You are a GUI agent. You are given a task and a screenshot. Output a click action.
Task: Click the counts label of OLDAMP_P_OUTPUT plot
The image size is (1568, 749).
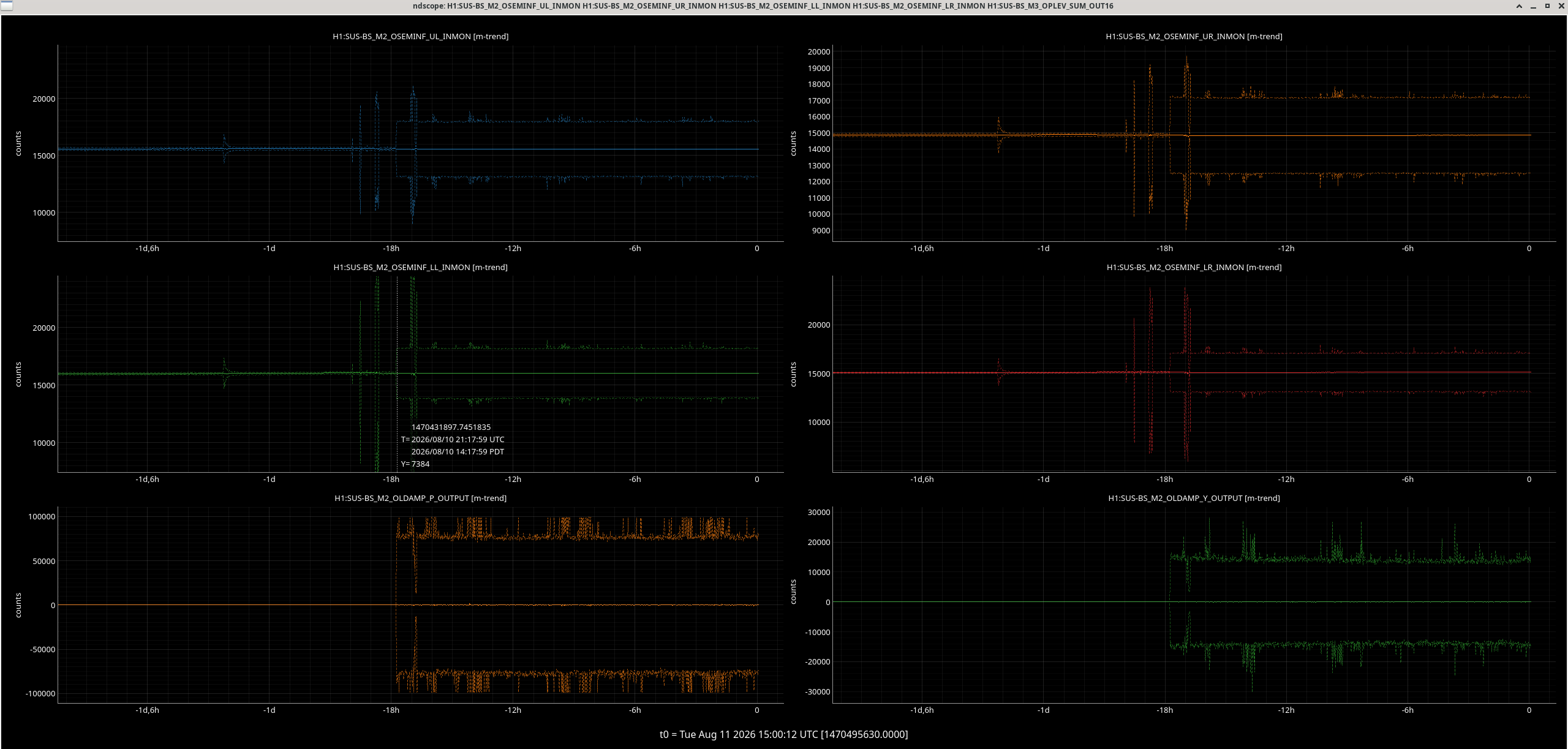(x=18, y=604)
